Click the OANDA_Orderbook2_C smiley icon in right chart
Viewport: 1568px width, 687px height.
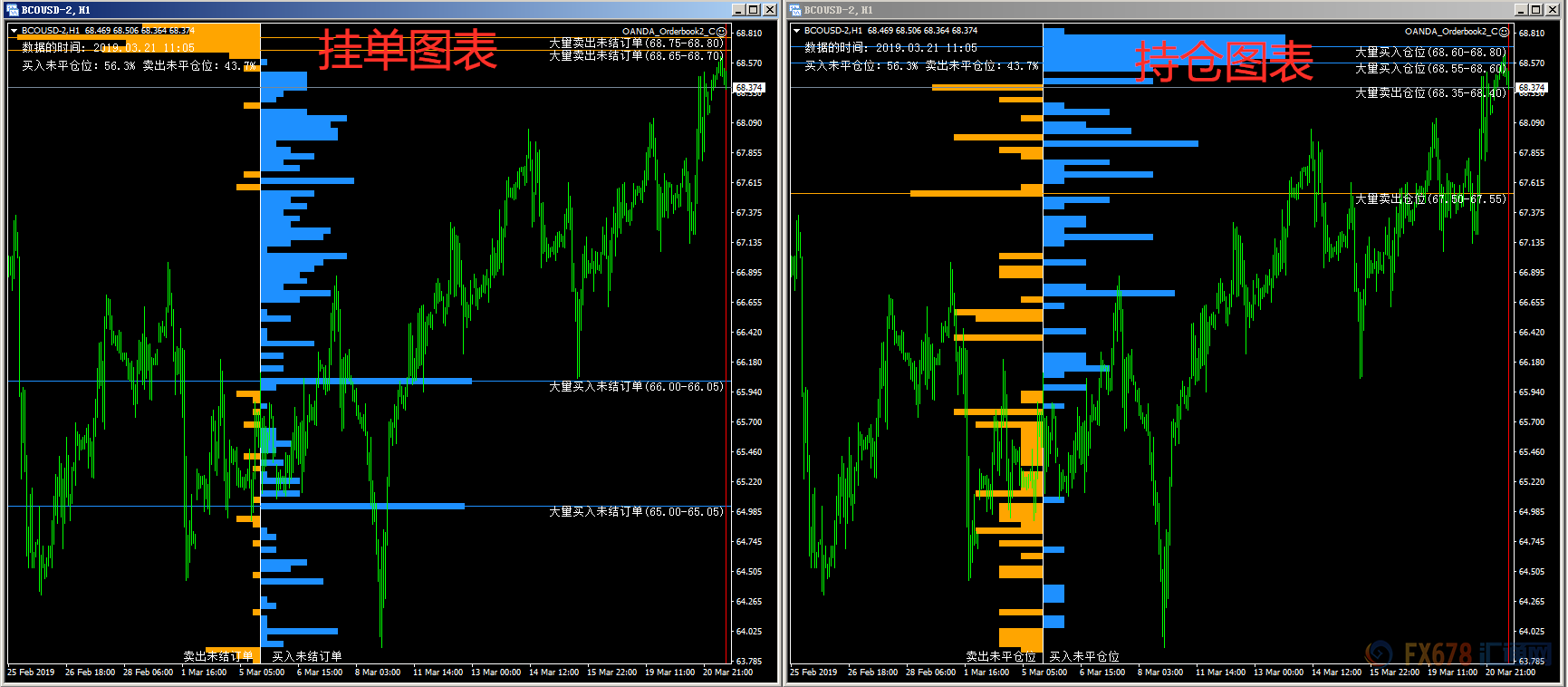coord(1505,32)
